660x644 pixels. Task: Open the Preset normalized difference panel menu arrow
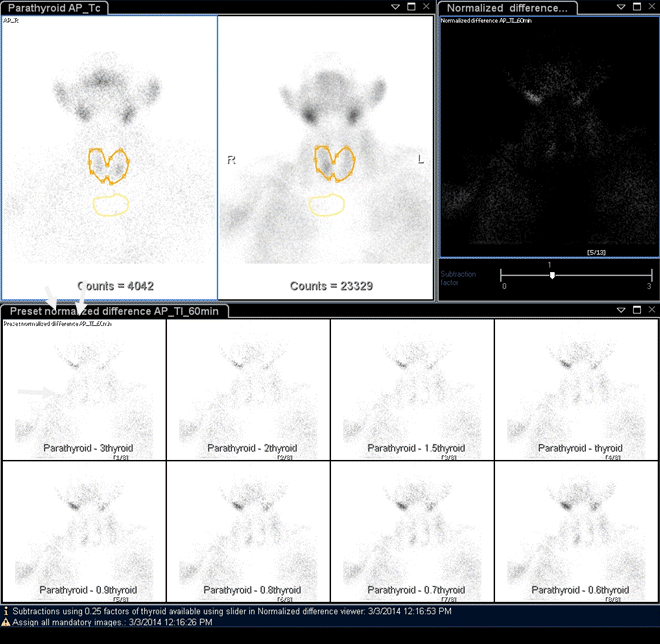click(x=622, y=311)
